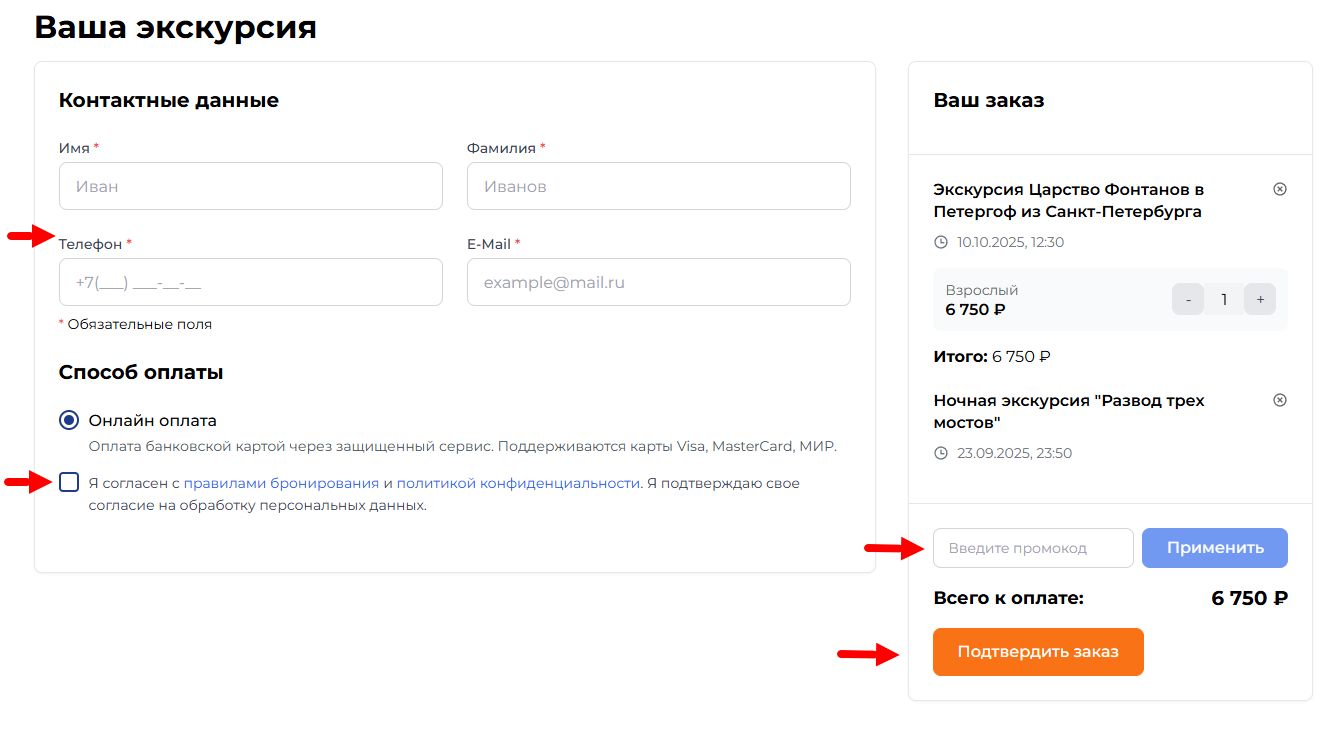Check the booking rules agreement checkbox
The height and width of the screenshot is (735, 1328).
click(x=69, y=483)
